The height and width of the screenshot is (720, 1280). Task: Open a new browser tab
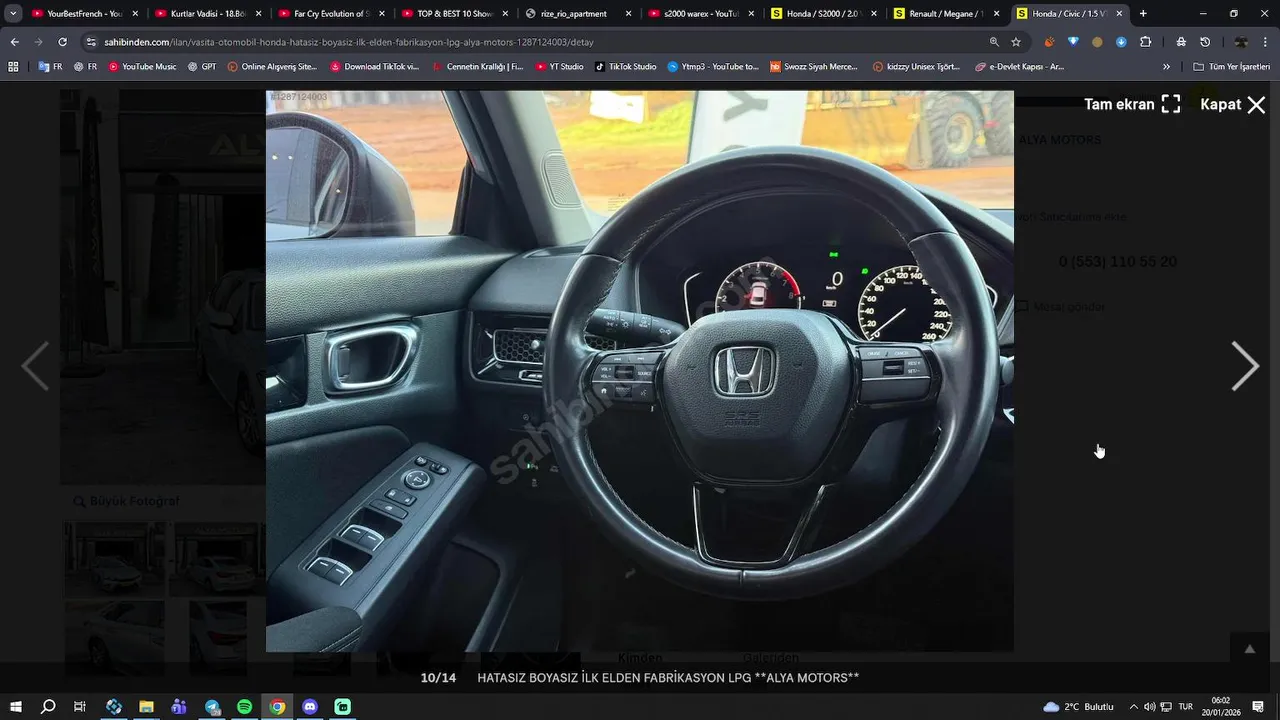(x=1143, y=14)
